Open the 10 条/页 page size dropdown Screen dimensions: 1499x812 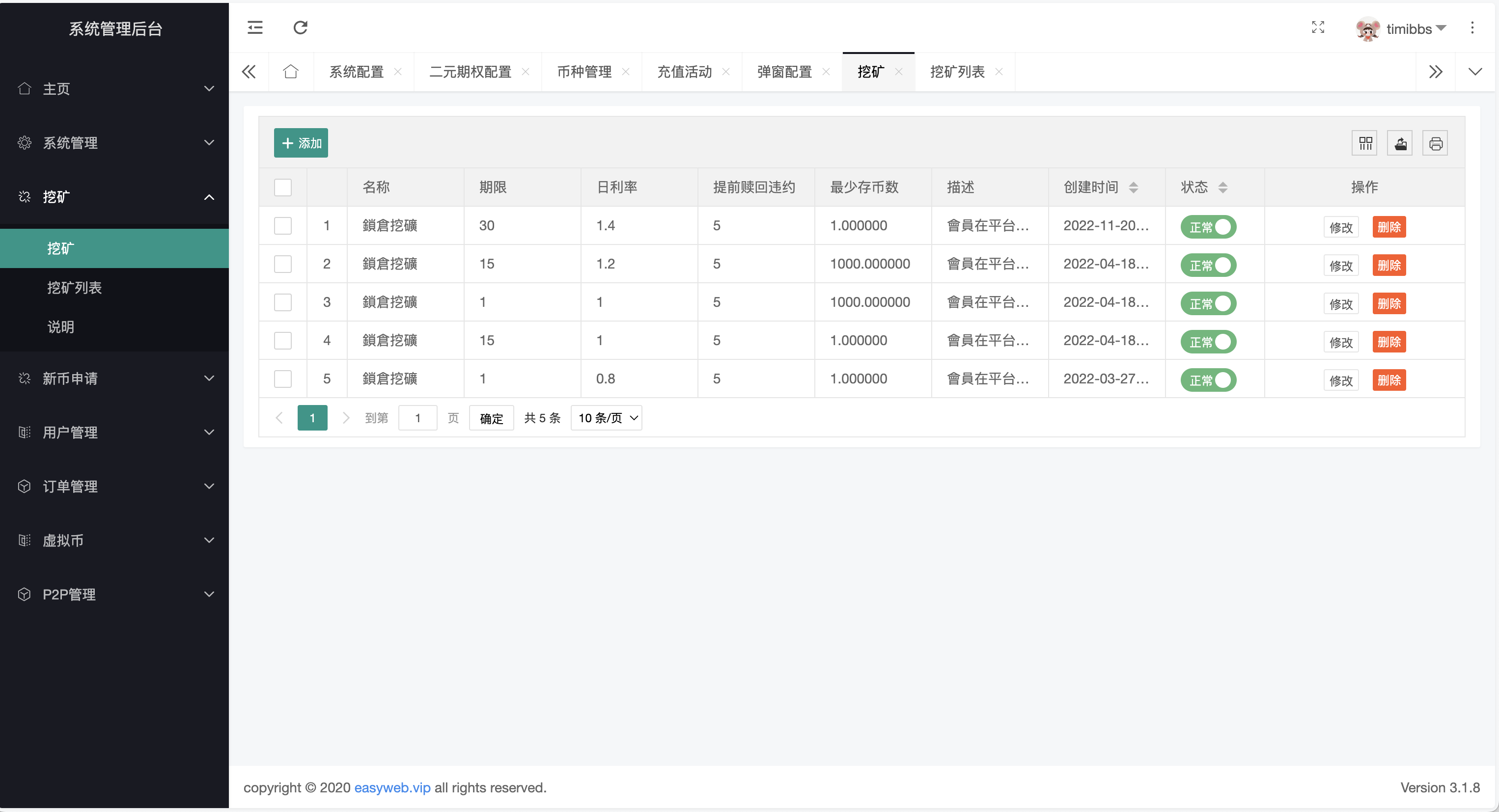607,418
